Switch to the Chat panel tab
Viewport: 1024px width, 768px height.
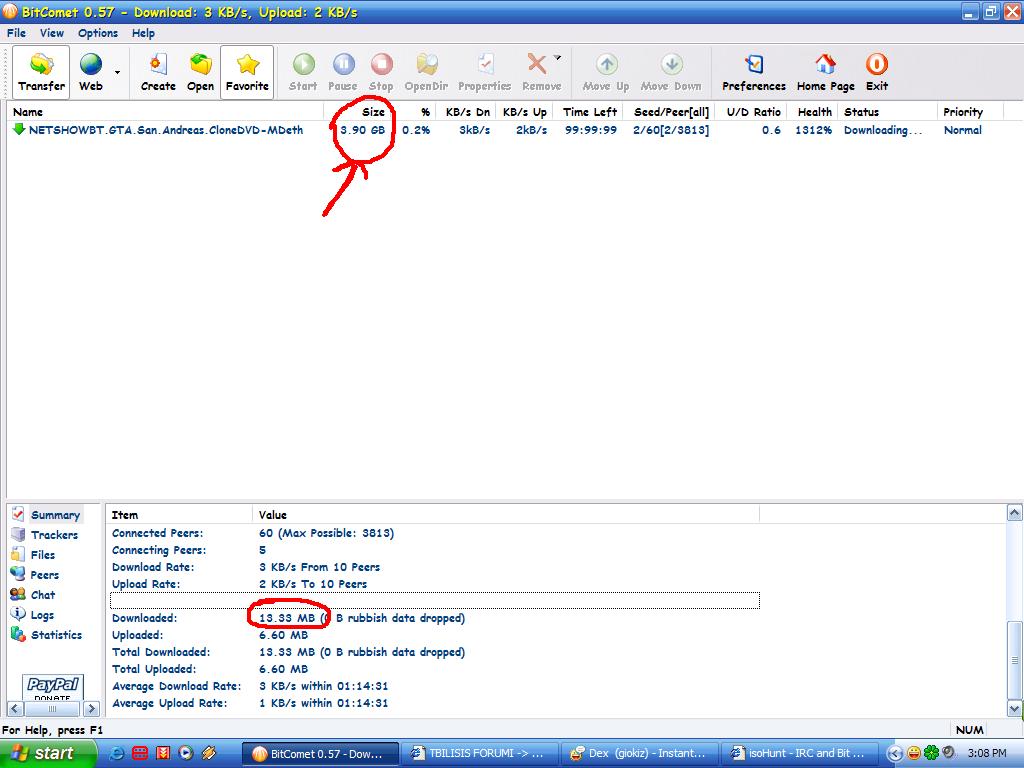(42, 595)
